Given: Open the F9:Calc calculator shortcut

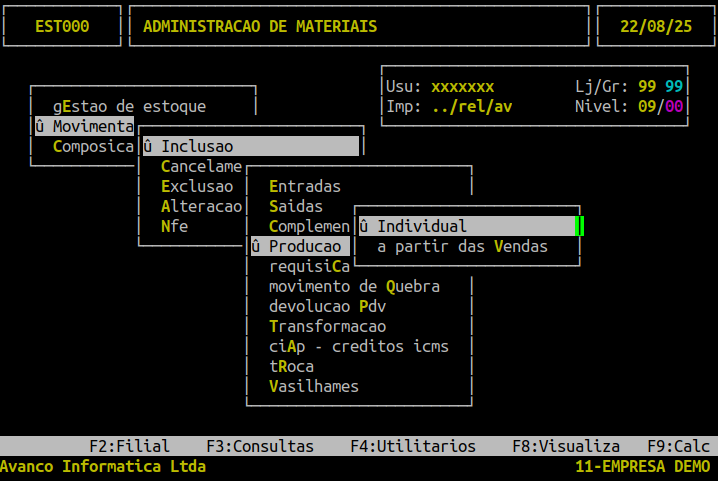Looking at the screenshot, I should pos(678,446).
